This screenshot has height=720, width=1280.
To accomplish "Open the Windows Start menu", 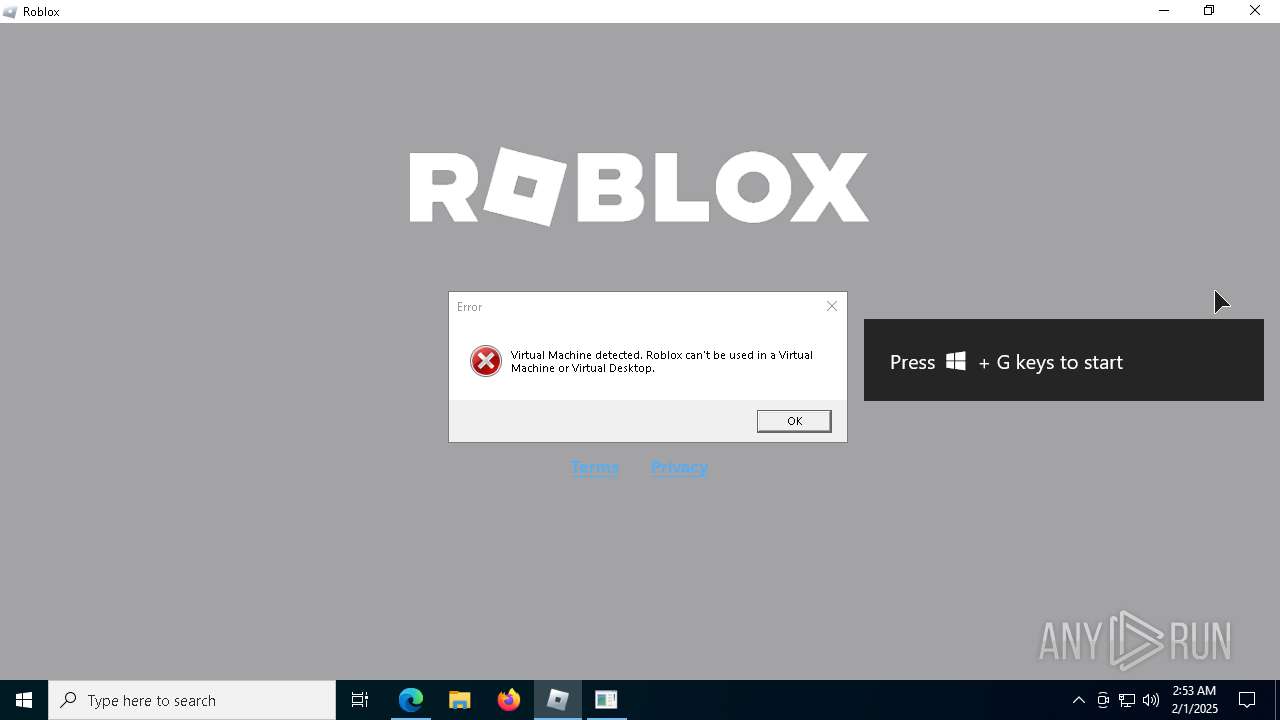I will click(x=24, y=700).
